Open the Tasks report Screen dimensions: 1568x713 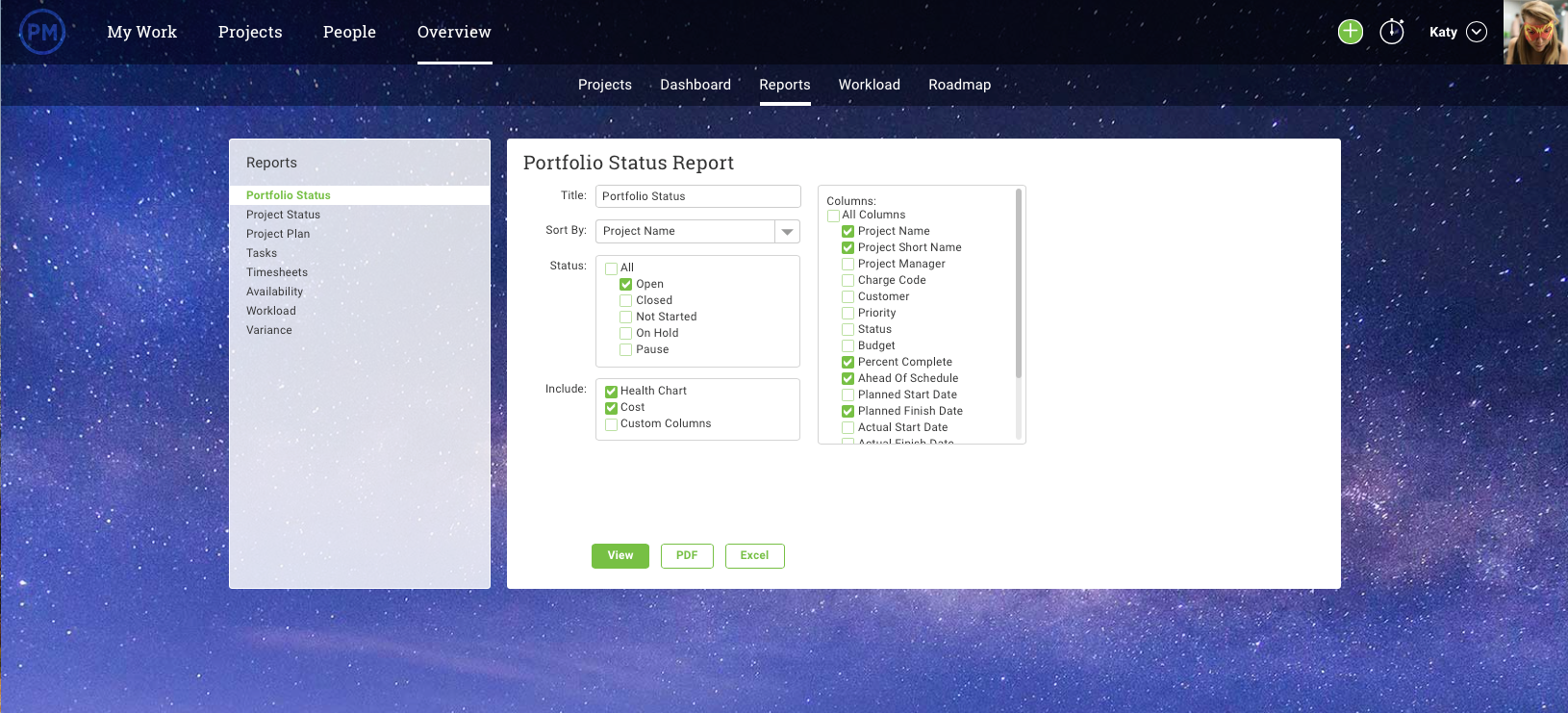[x=262, y=253]
